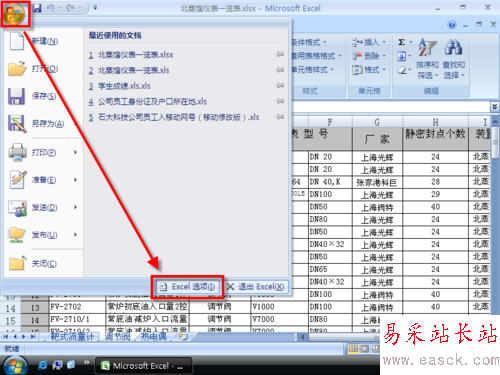Pin recent document 1 to list

pyautogui.click(x=280, y=54)
